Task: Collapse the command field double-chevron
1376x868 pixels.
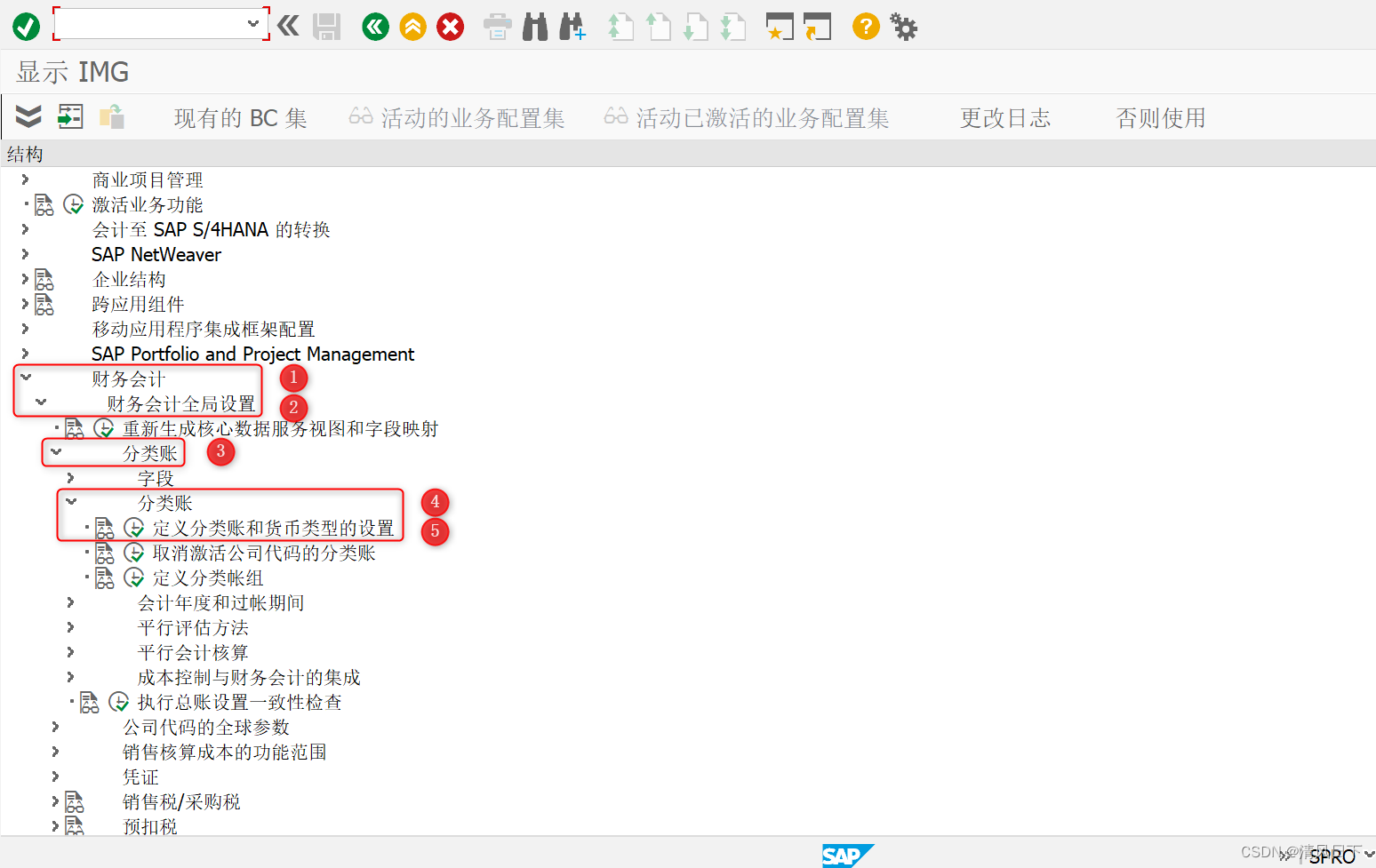Action: tap(288, 25)
